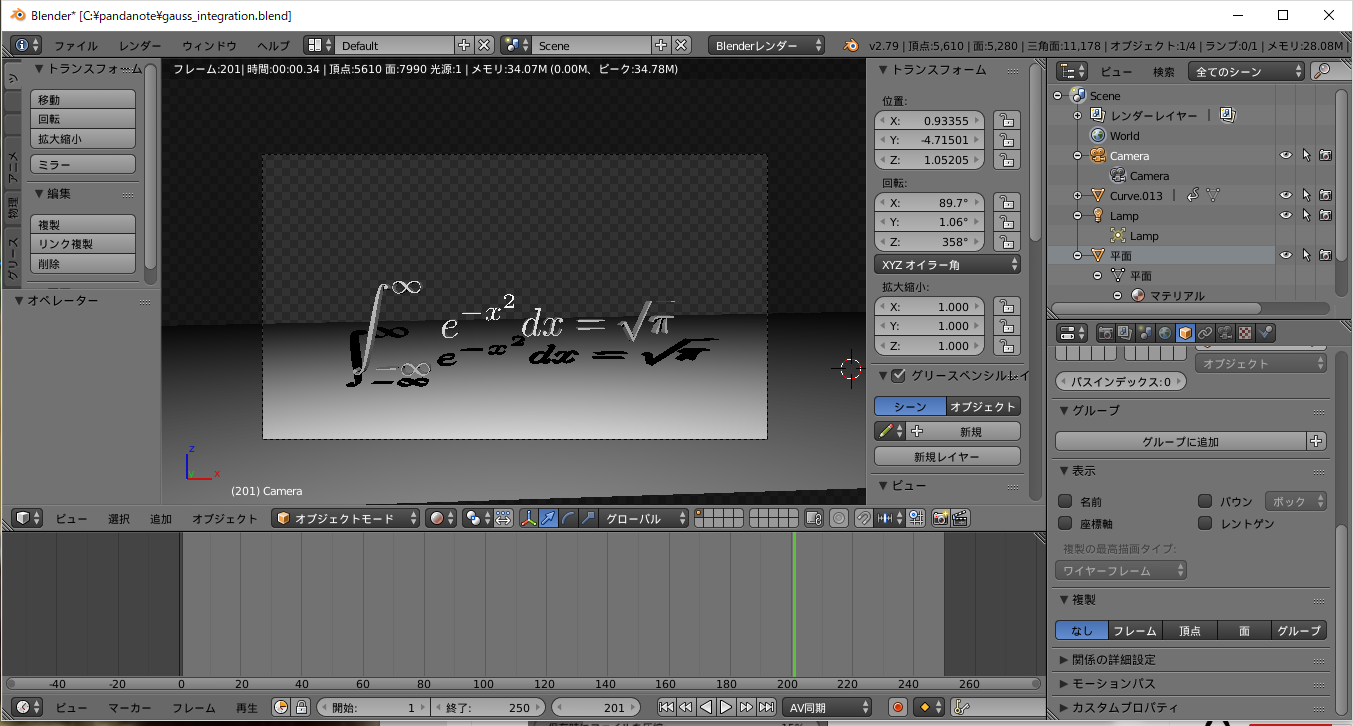Click the proportional editing circle icon
The width and height of the screenshot is (1353, 726).
point(839,518)
